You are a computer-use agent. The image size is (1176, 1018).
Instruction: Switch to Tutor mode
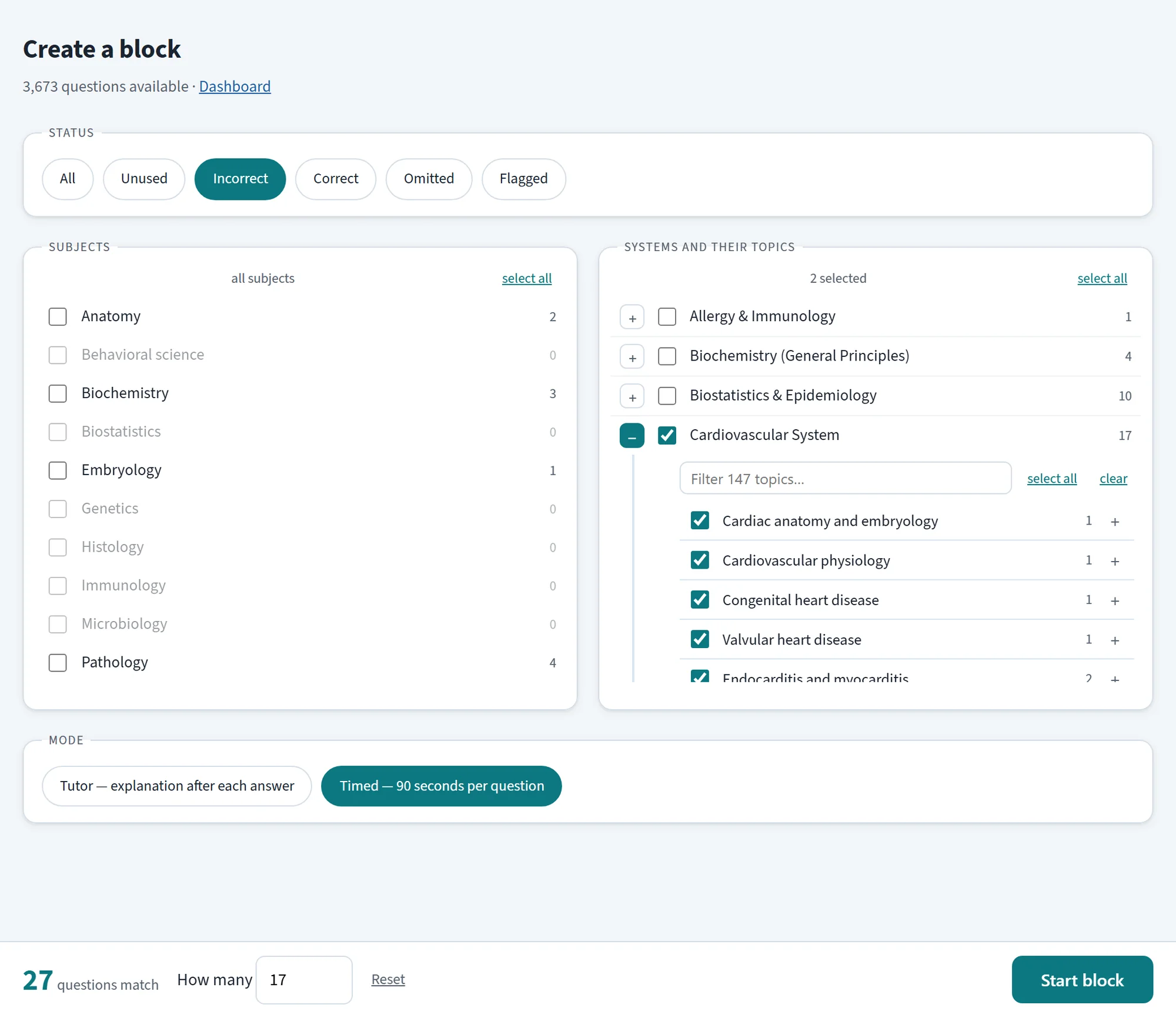tap(177, 786)
